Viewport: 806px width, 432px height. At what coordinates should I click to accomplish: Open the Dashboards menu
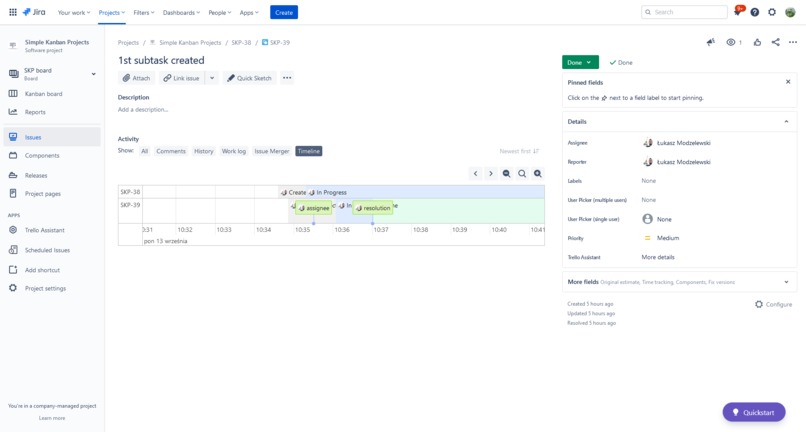181,12
